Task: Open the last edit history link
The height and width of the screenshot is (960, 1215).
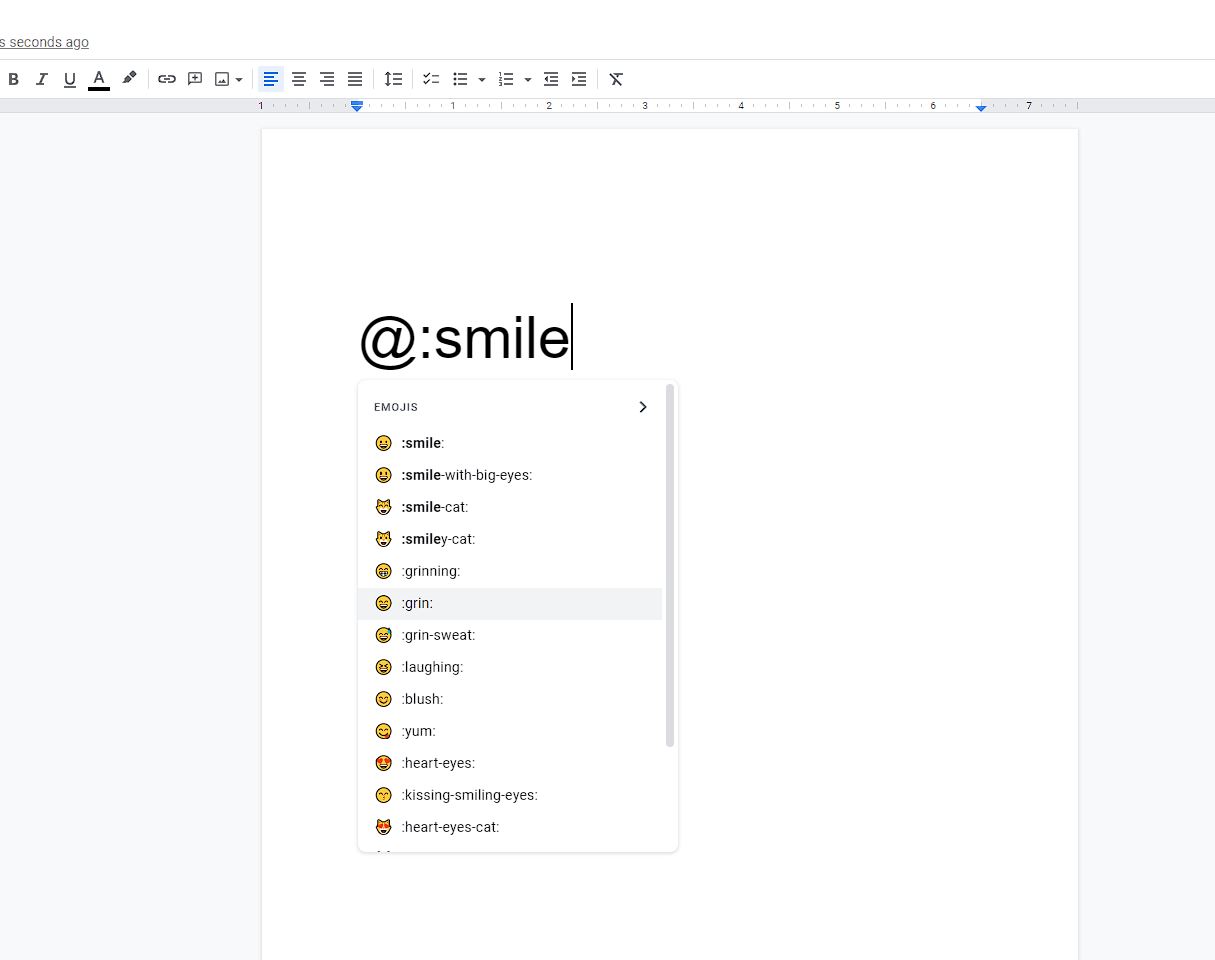Action: pos(44,42)
